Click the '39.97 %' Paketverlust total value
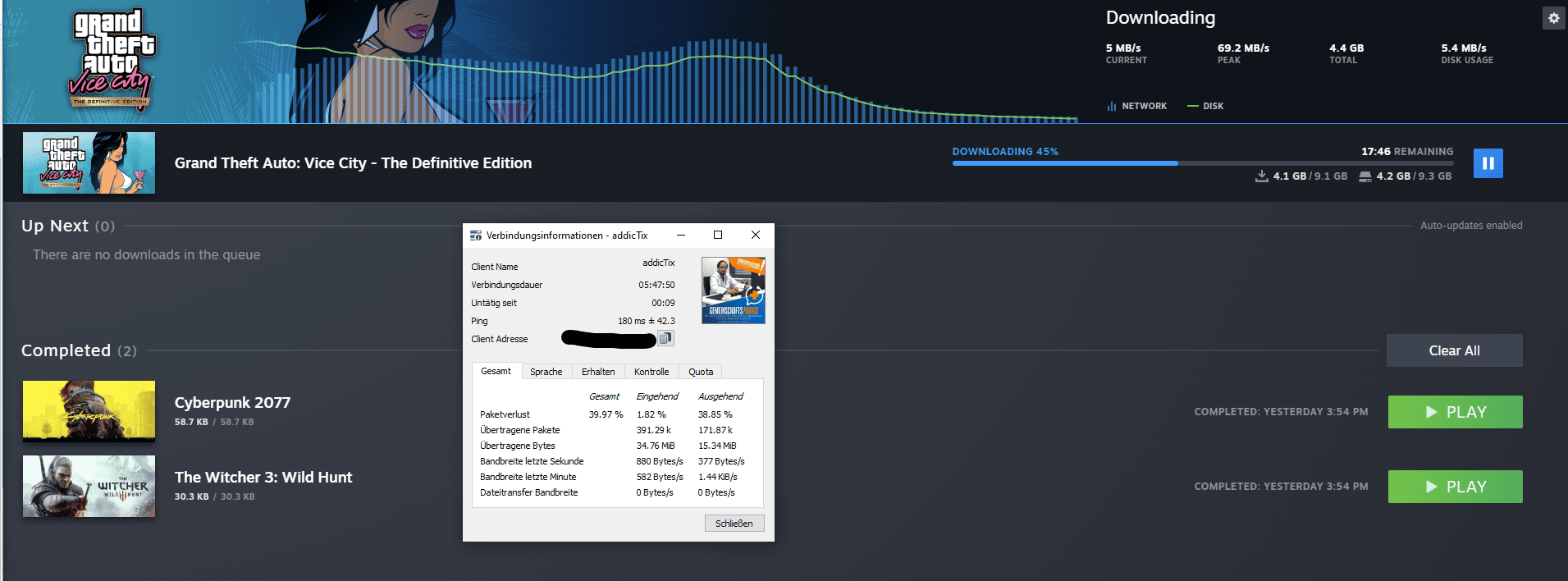The height and width of the screenshot is (581, 1568). pos(606,414)
